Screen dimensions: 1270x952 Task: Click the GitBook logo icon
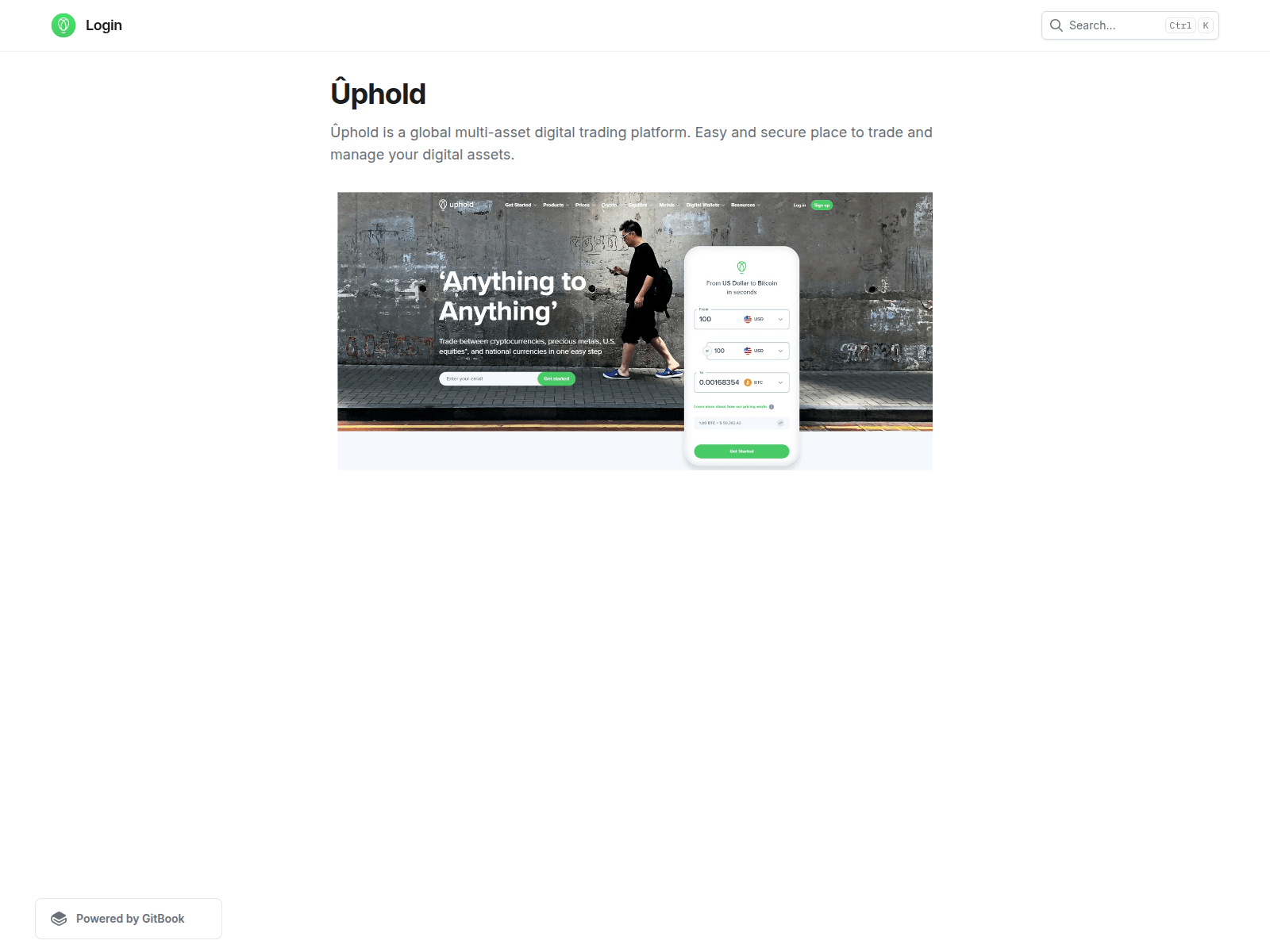click(x=59, y=919)
